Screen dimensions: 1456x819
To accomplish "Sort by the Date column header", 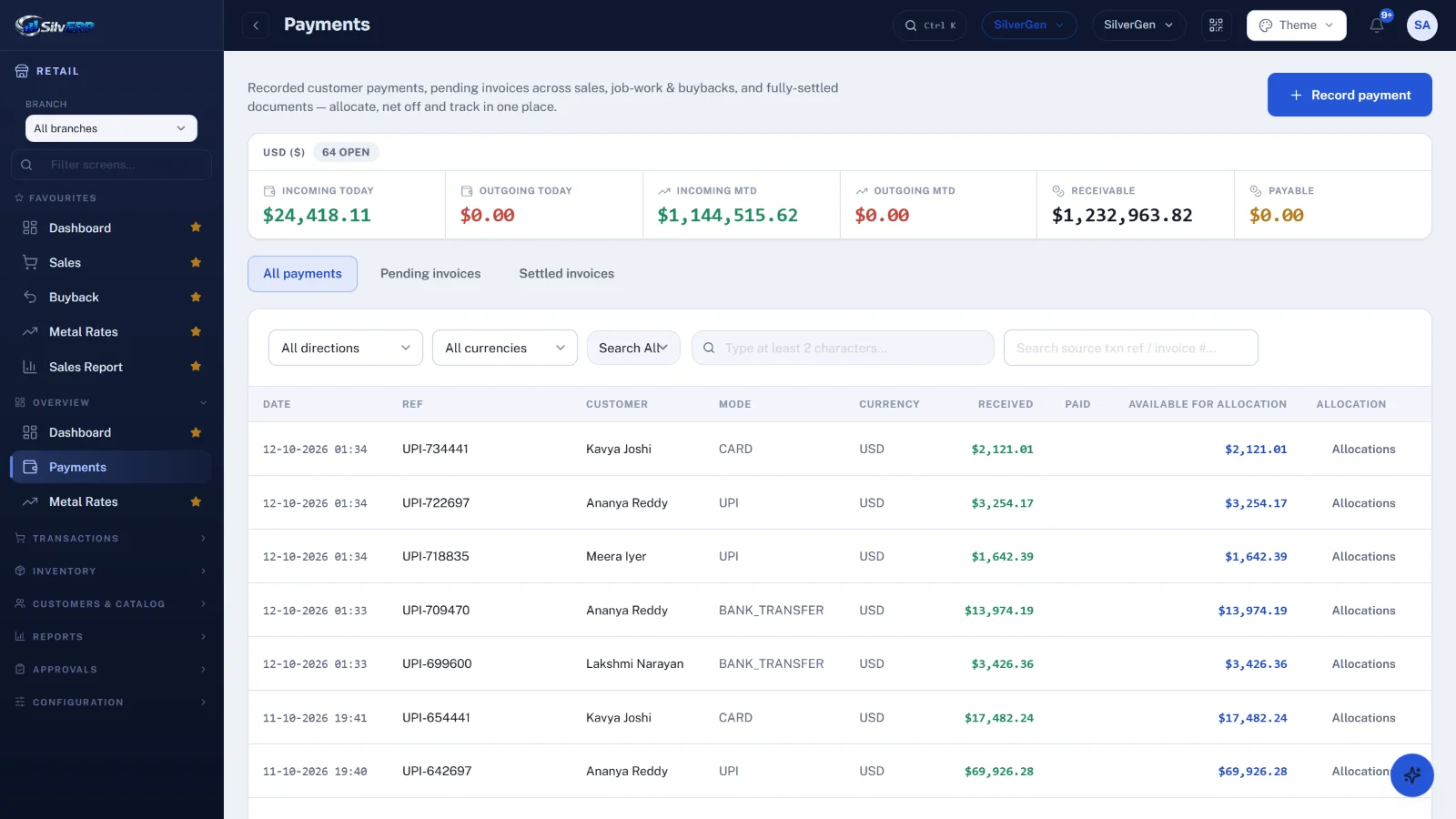I will click(x=277, y=404).
